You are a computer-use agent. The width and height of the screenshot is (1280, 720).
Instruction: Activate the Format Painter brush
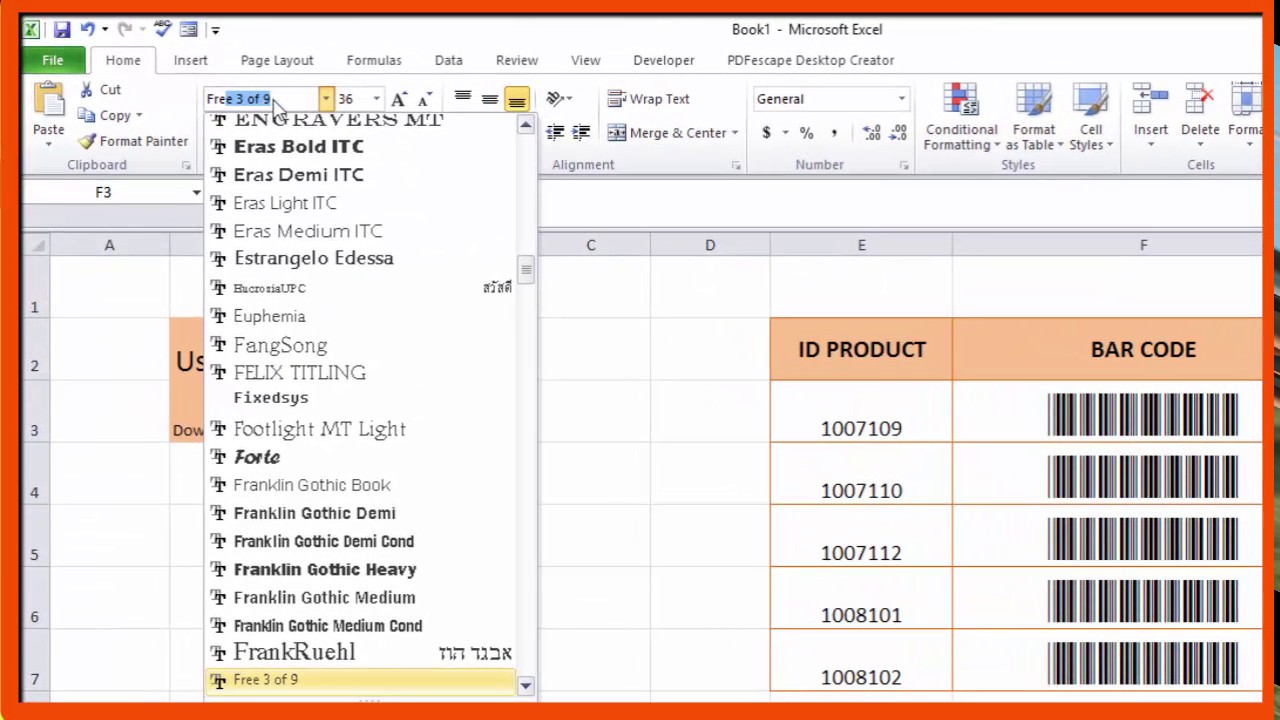coord(133,141)
